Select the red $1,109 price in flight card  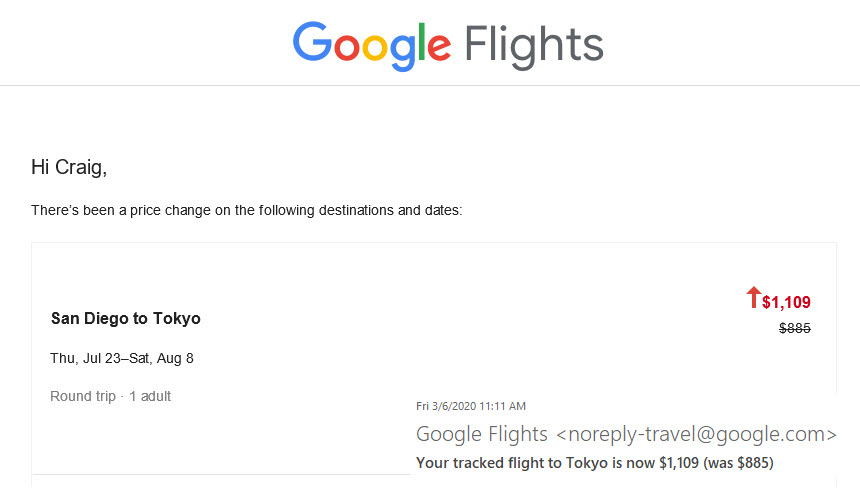786,302
